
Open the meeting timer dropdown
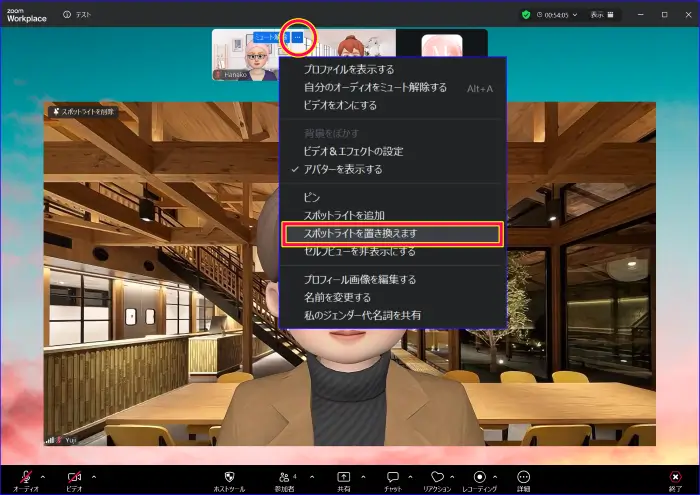pos(557,15)
